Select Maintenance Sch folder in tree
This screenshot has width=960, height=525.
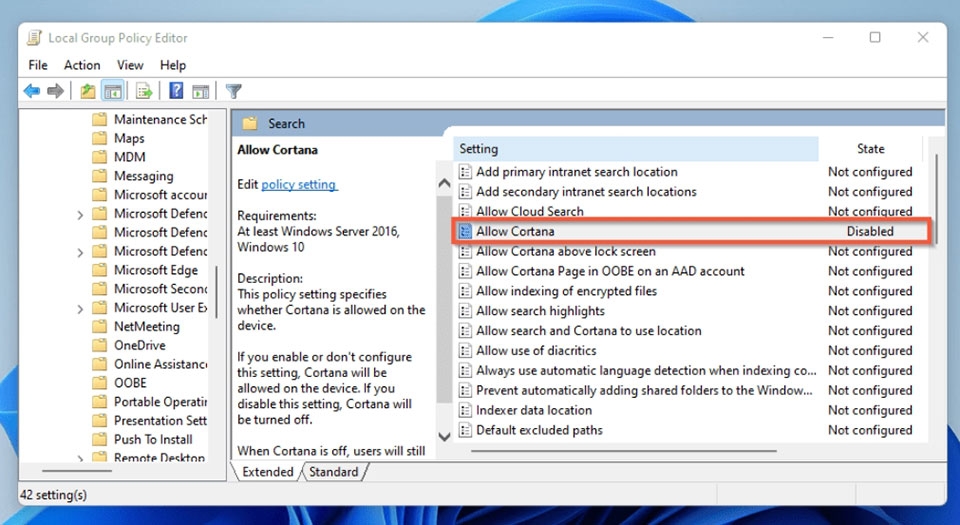(160, 119)
